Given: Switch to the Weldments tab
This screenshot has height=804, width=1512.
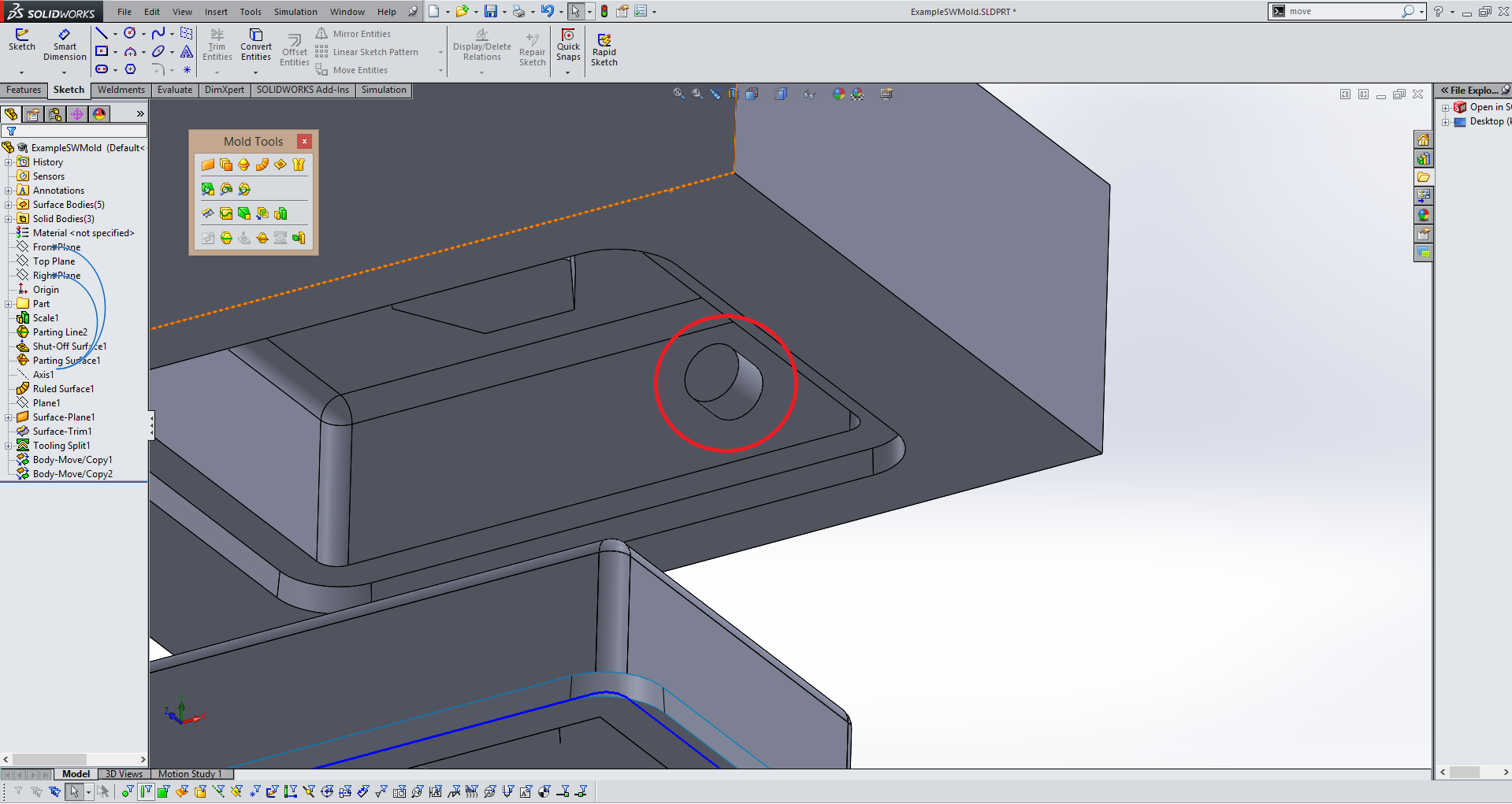Looking at the screenshot, I should click(121, 90).
